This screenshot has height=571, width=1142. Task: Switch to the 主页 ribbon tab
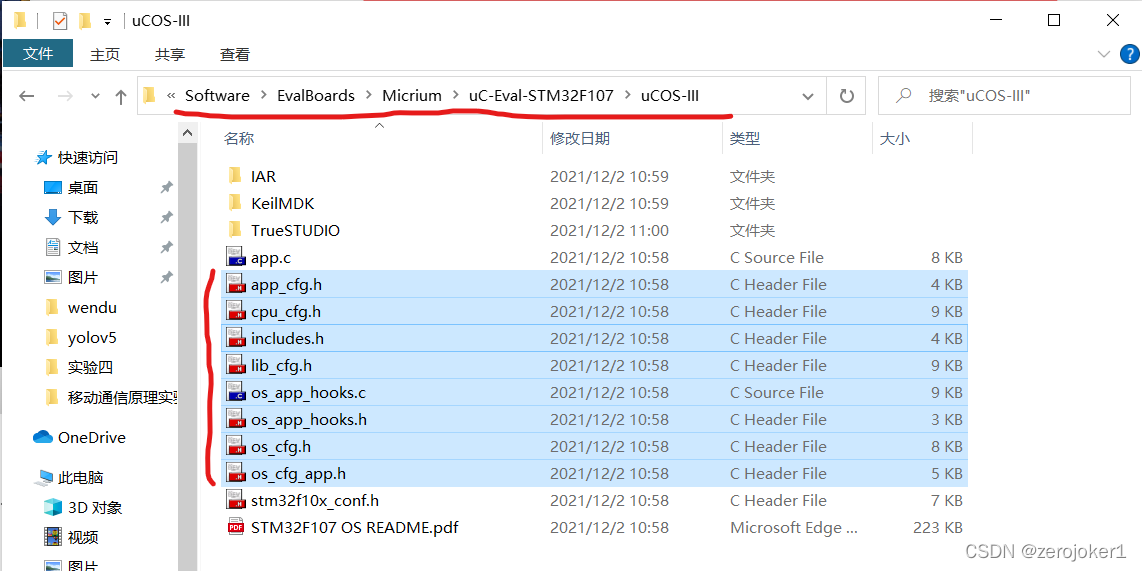(105, 54)
